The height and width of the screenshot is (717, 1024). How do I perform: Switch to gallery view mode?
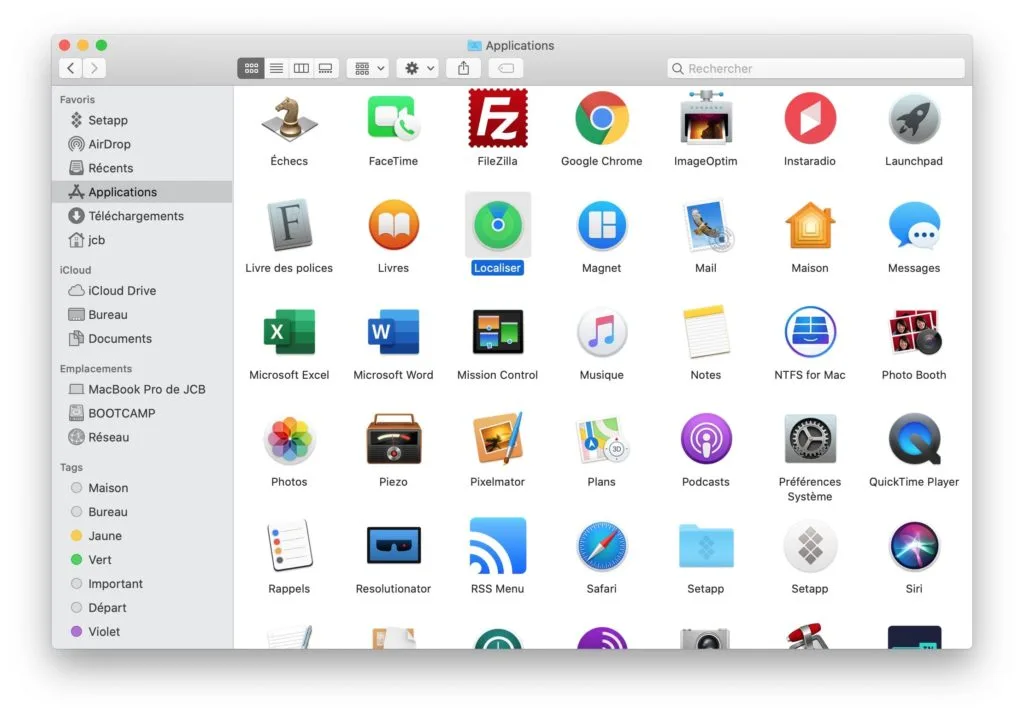point(325,68)
